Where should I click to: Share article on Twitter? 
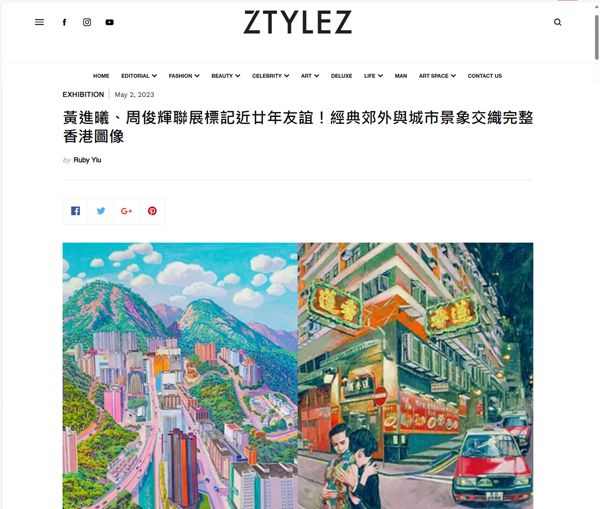click(101, 211)
